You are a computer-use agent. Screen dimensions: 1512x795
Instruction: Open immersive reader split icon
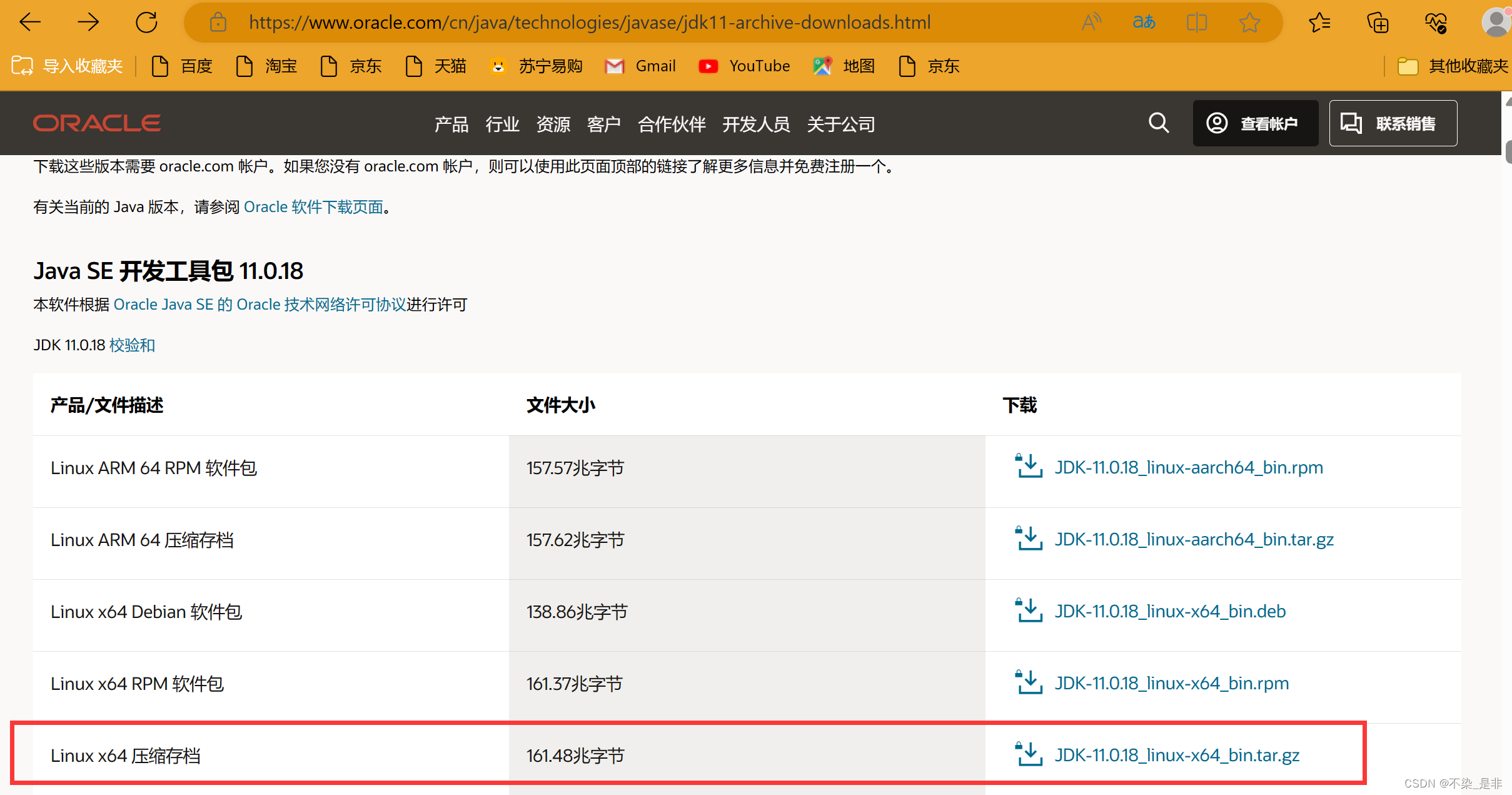coord(1196,23)
